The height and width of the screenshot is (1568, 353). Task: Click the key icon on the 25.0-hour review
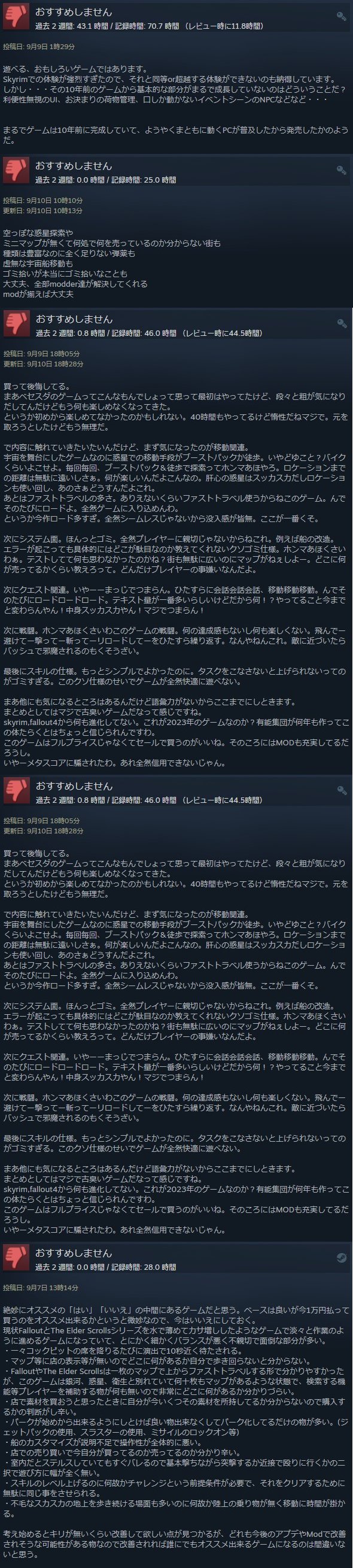pos(342,171)
